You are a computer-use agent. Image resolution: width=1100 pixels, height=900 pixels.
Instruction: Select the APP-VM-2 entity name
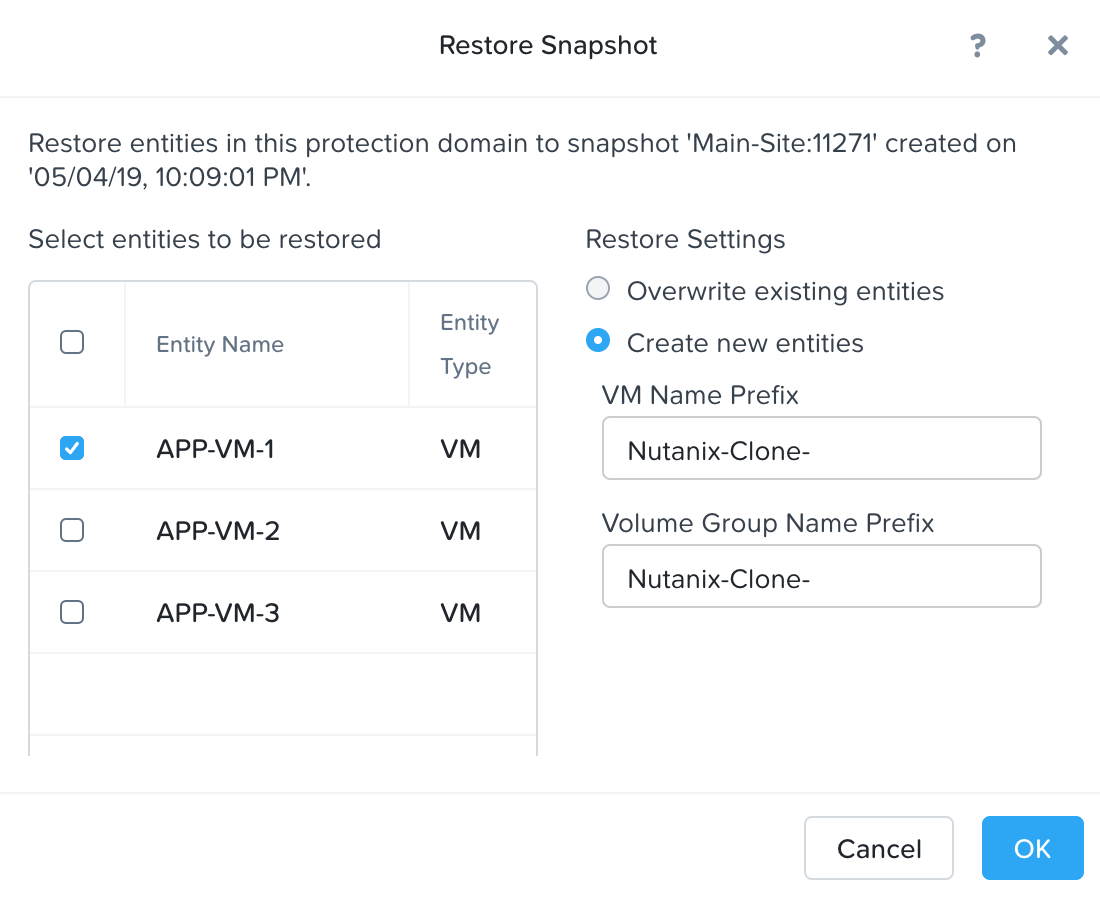point(218,531)
